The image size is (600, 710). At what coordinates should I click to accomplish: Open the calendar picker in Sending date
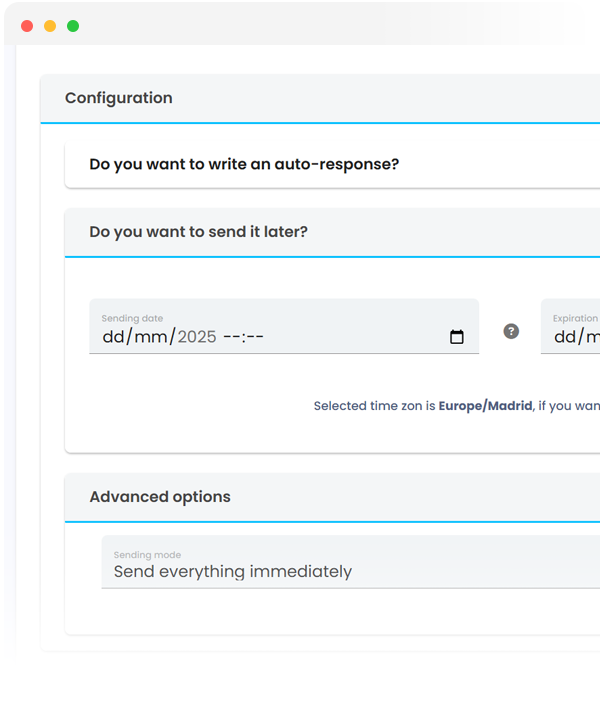click(x=456, y=337)
